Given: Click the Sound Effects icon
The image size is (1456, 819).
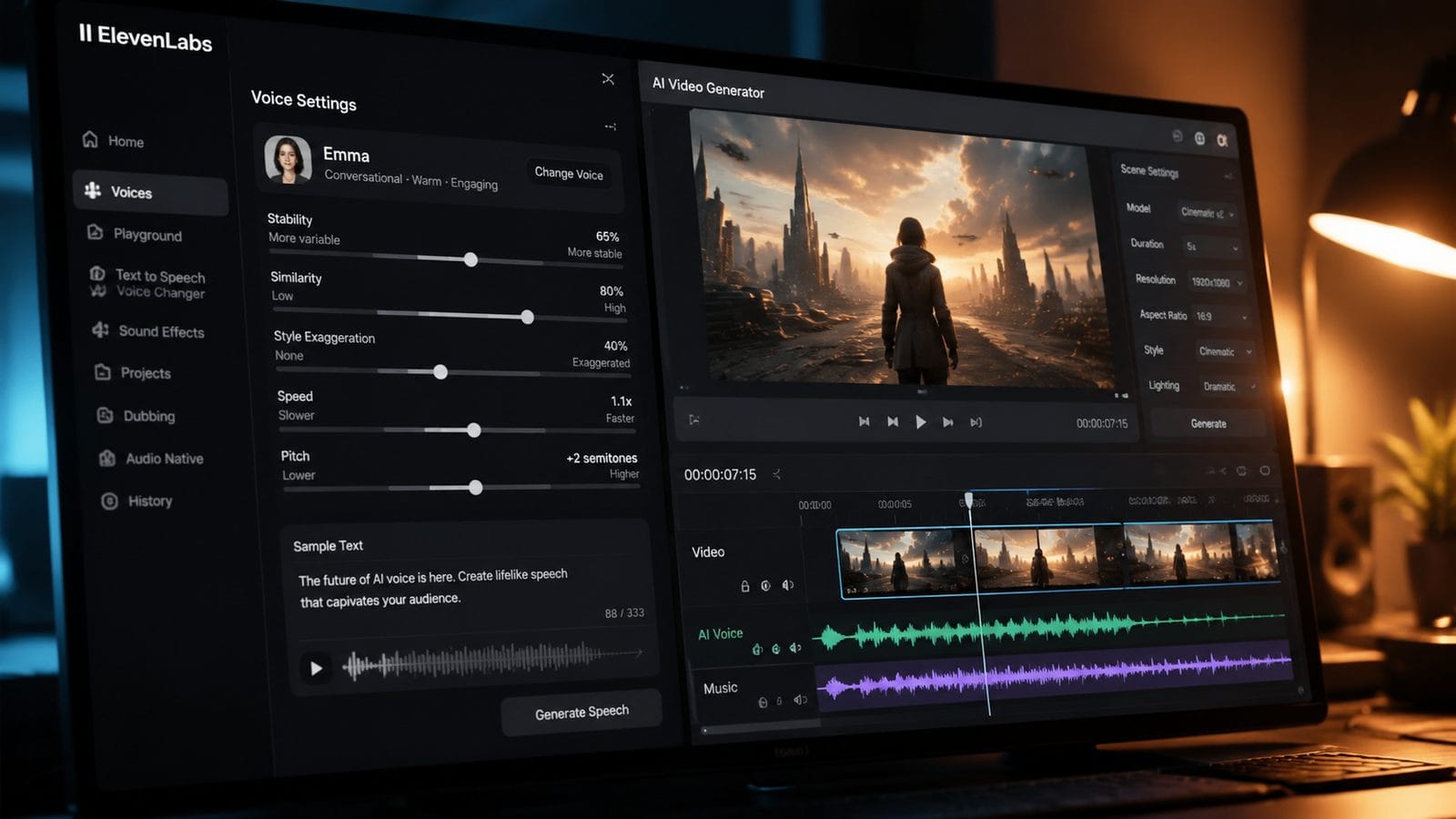Looking at the screenshot, I should pyautogui.click(x=100, y=329).
